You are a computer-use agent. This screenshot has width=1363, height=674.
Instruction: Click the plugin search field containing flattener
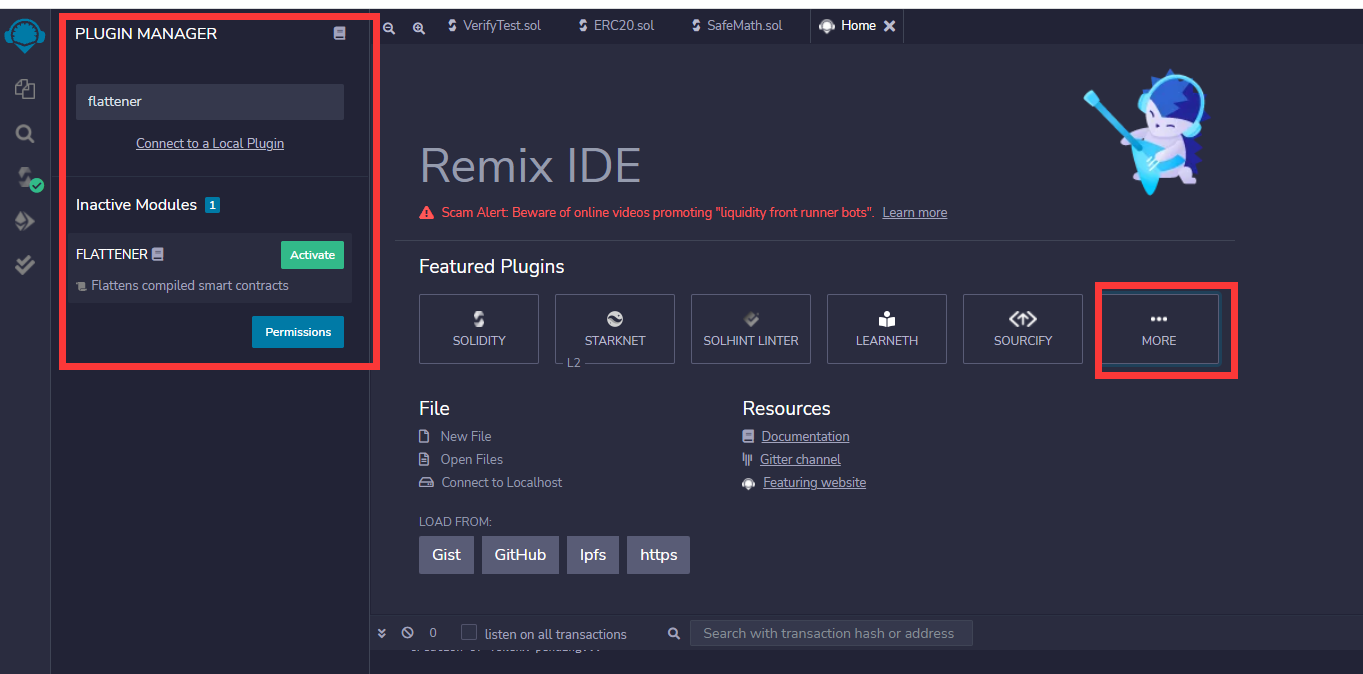point(210,102)
